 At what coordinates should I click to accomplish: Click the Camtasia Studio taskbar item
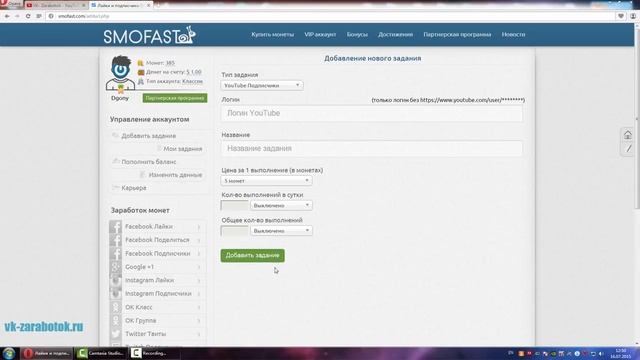point(101,353)
